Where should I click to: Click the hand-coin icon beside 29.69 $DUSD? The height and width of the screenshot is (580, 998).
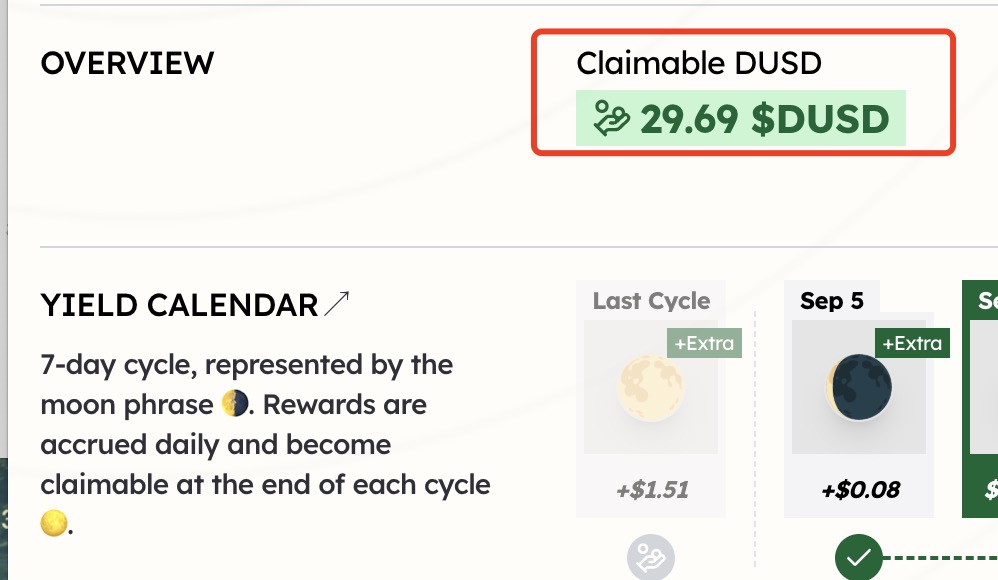pyautogui.click(x=611, y=118)
